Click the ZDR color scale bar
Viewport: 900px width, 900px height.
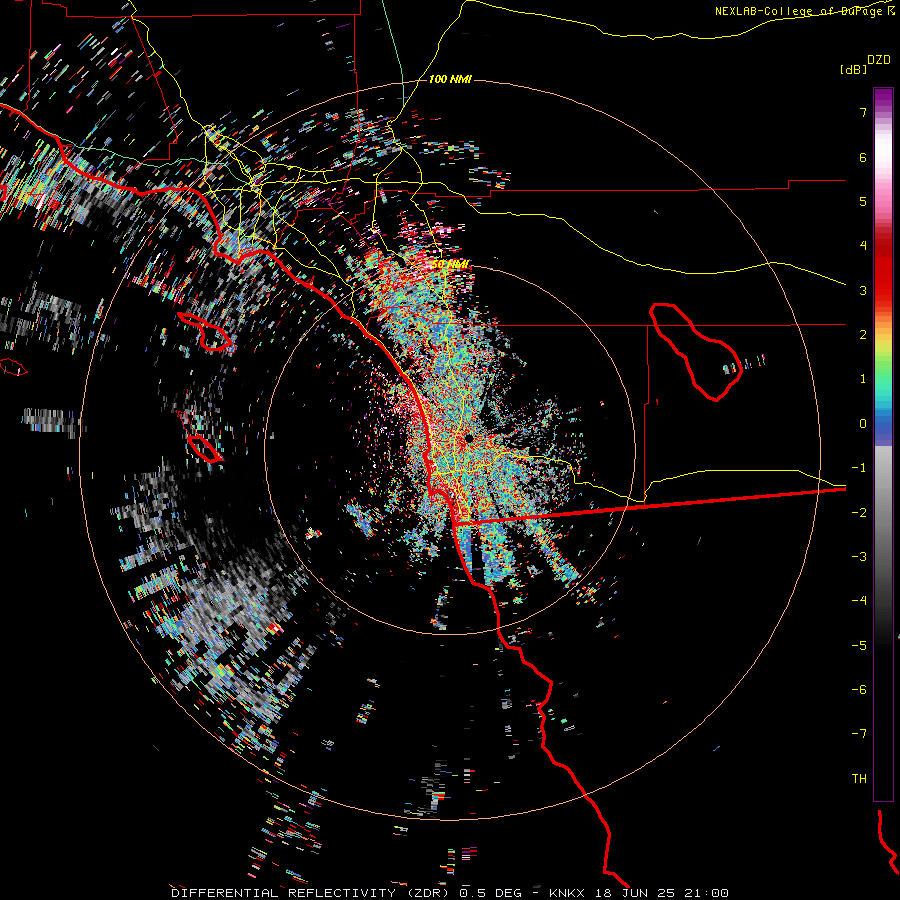883,444
